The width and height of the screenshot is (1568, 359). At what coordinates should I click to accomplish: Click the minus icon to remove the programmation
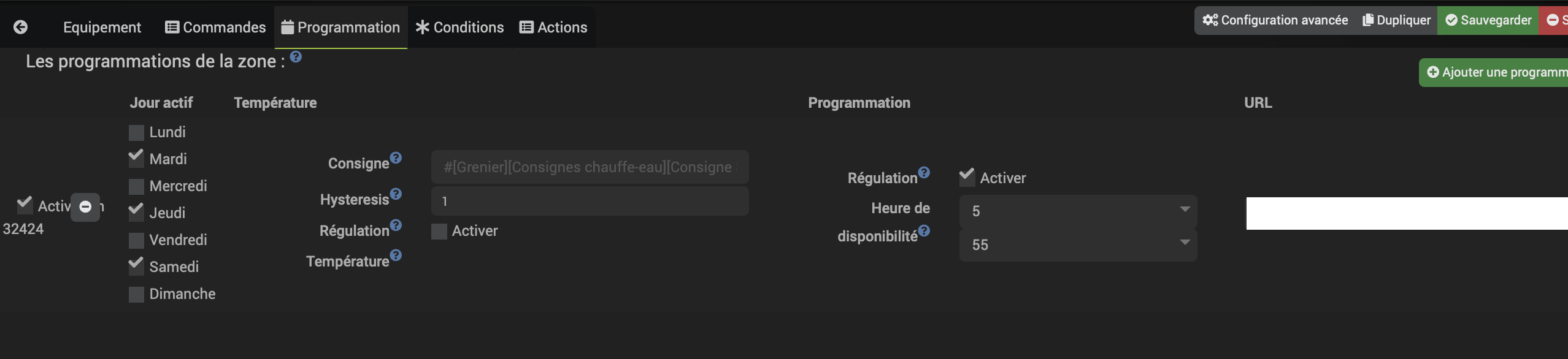click(x=85, y=207)
